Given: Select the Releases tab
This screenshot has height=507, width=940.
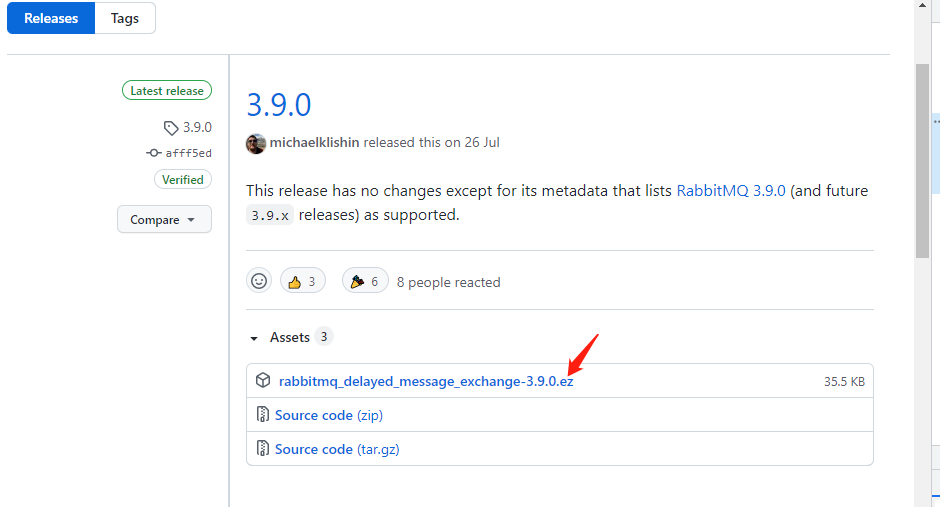Looking at the screenshot, I should tap(51, 18).
